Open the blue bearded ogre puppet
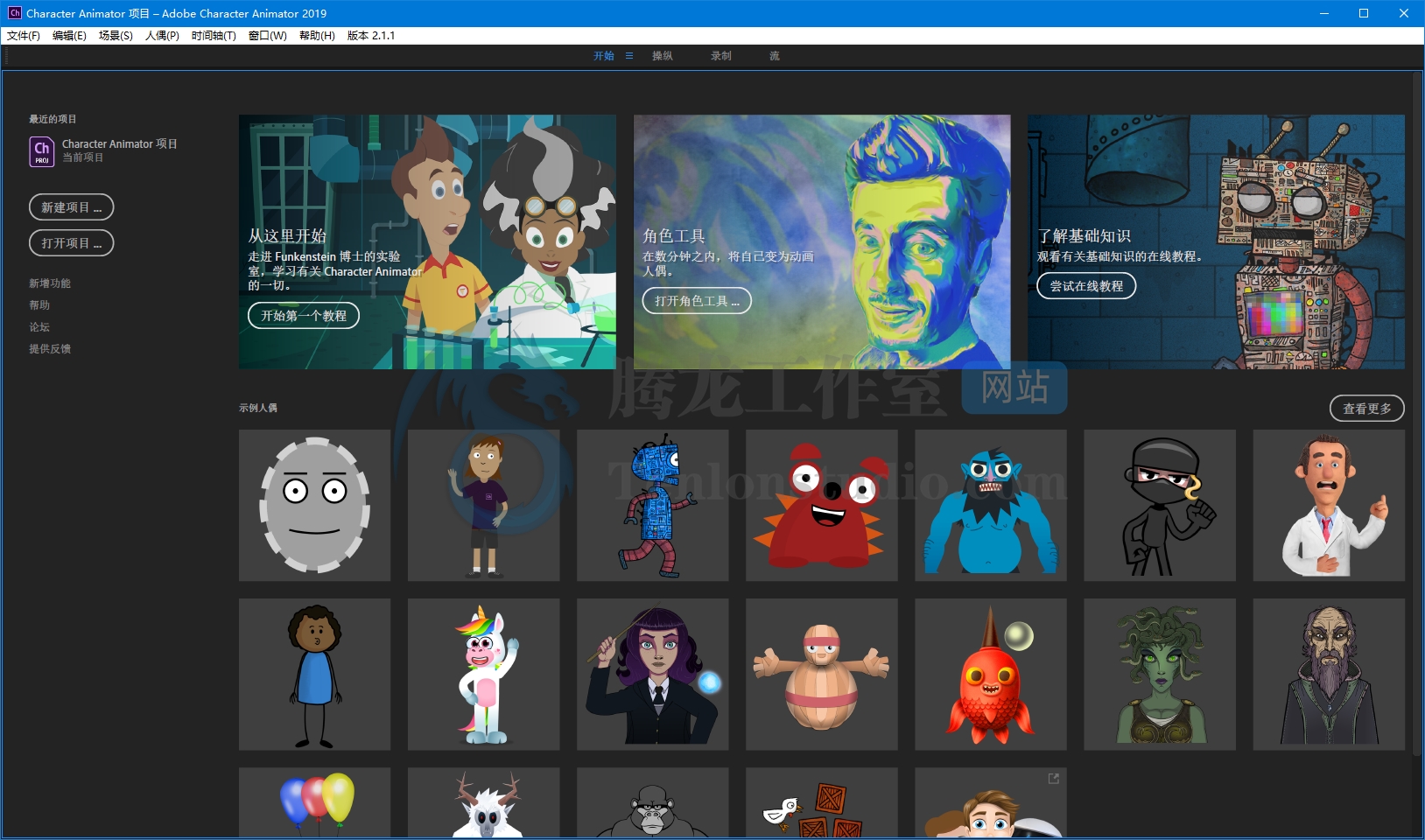Viewport: 1425px width, 840px height. pyautogui.click(x=991, y=506)
